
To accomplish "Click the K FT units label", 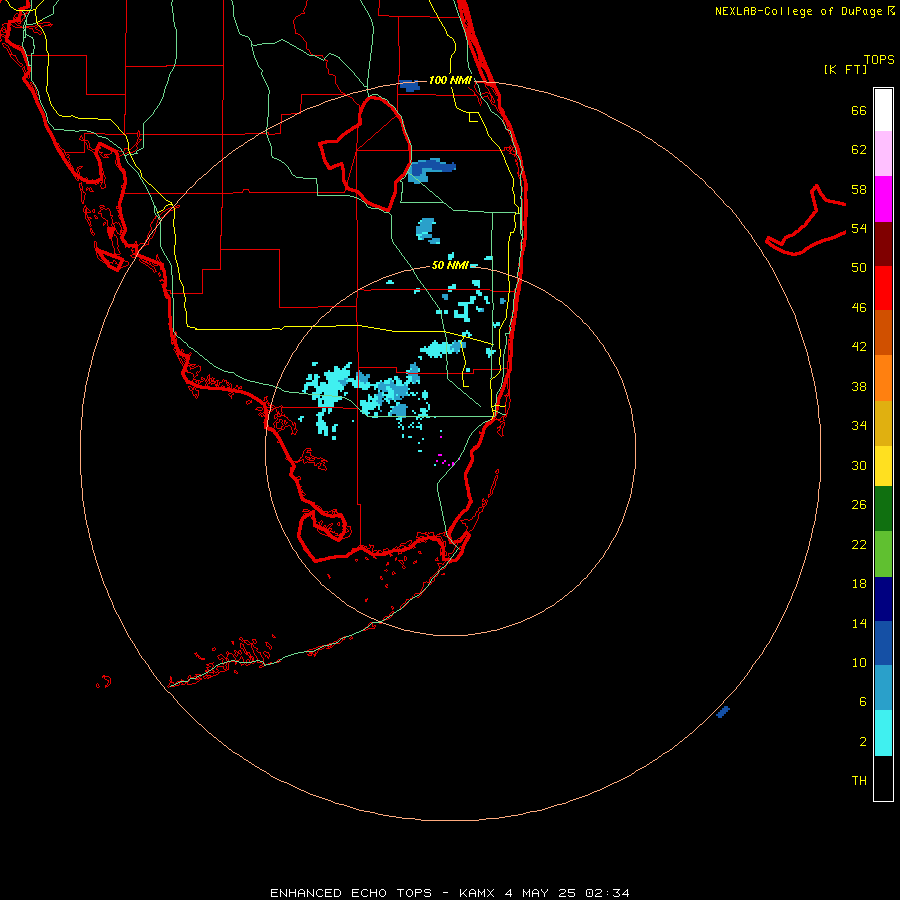I will click(845, 69).
